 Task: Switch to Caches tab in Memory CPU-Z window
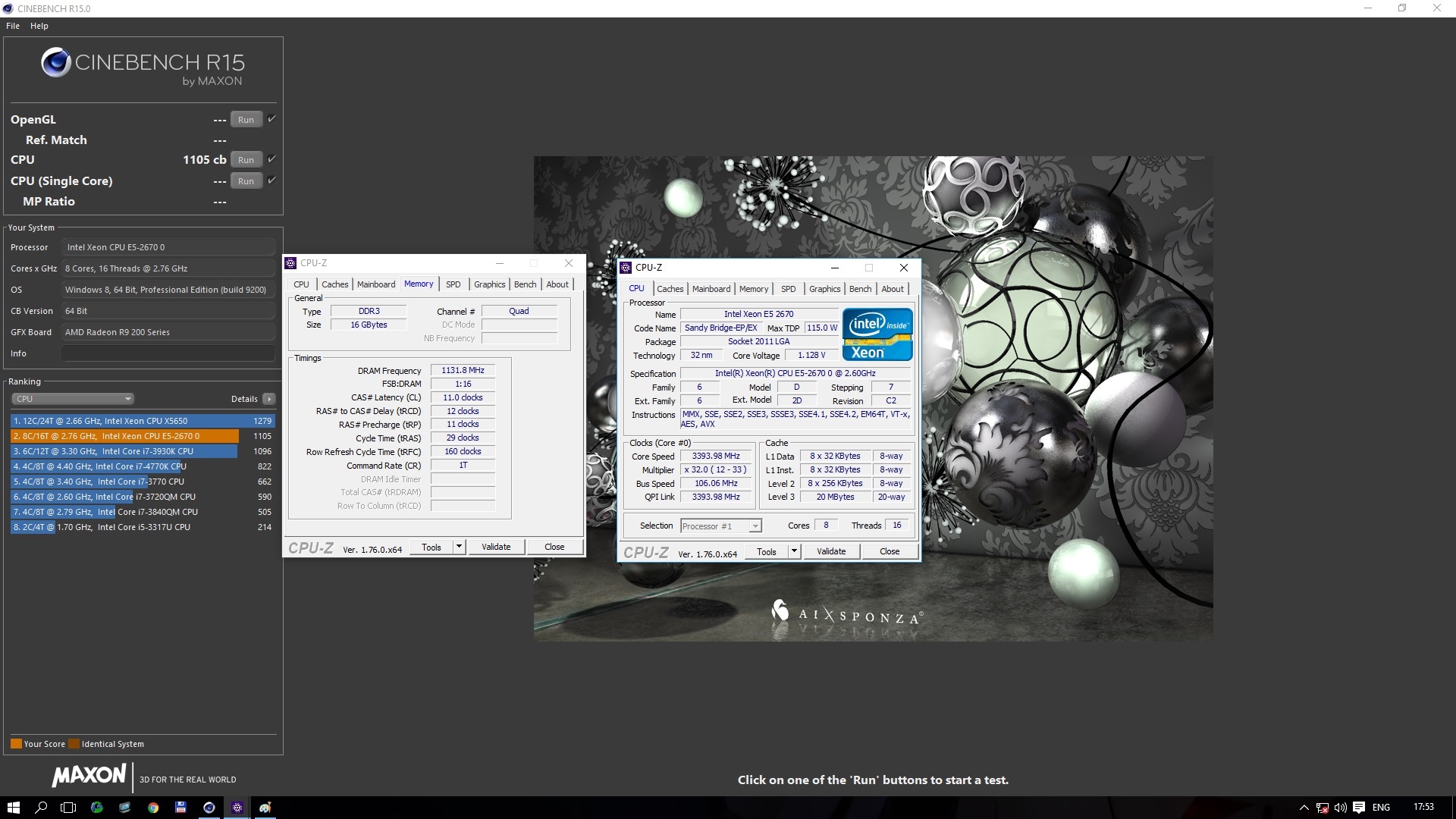pos(335,284)
